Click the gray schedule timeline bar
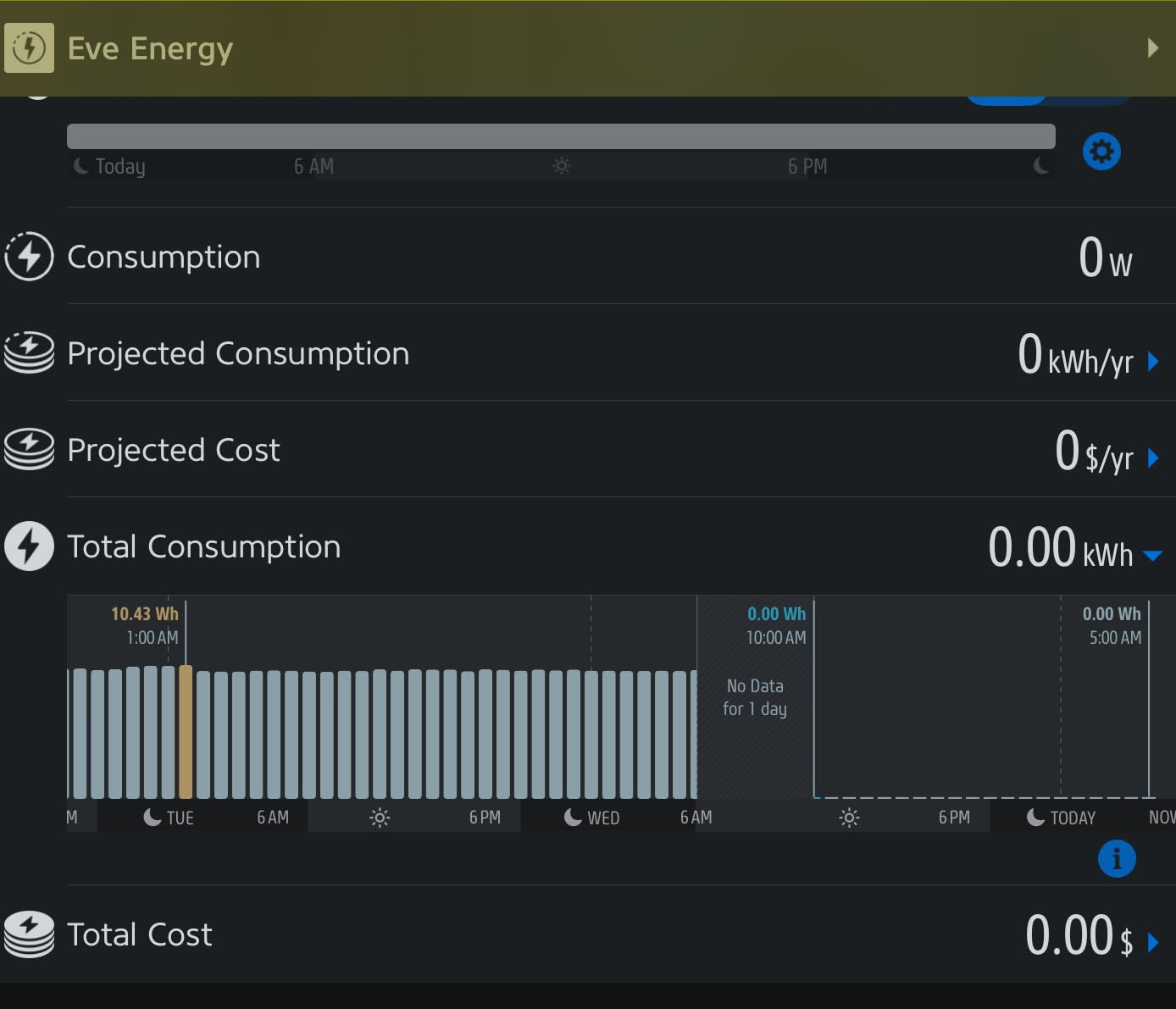The height and width of the screenshot is (1009, 1176). [x=561, y=136]
